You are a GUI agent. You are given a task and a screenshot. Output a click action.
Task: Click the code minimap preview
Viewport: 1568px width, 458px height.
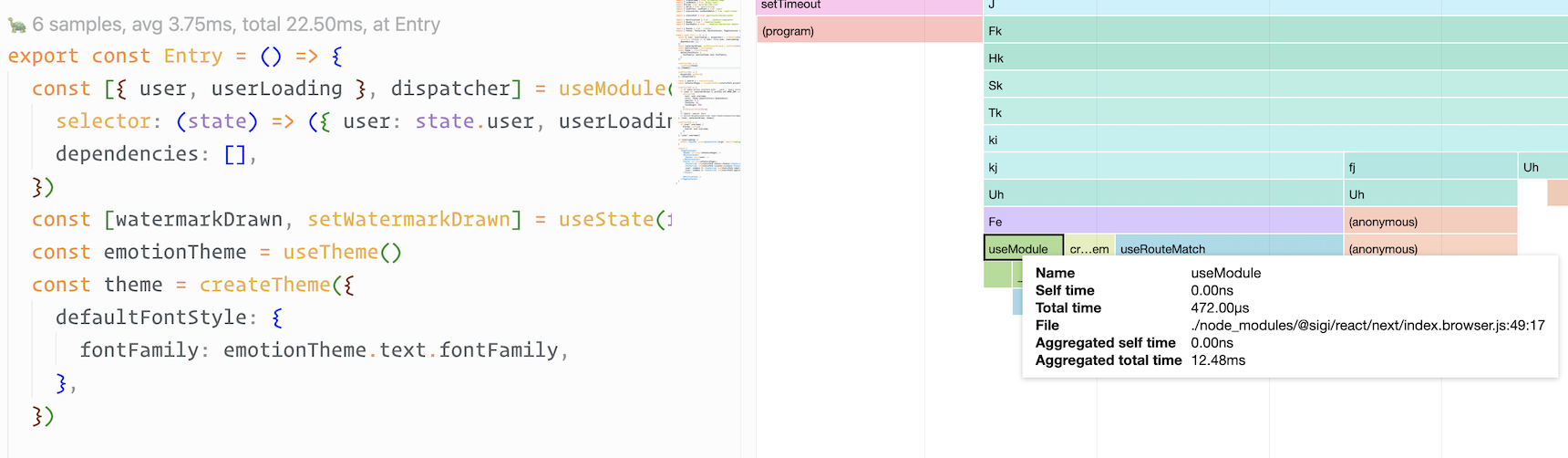point(707,91)
